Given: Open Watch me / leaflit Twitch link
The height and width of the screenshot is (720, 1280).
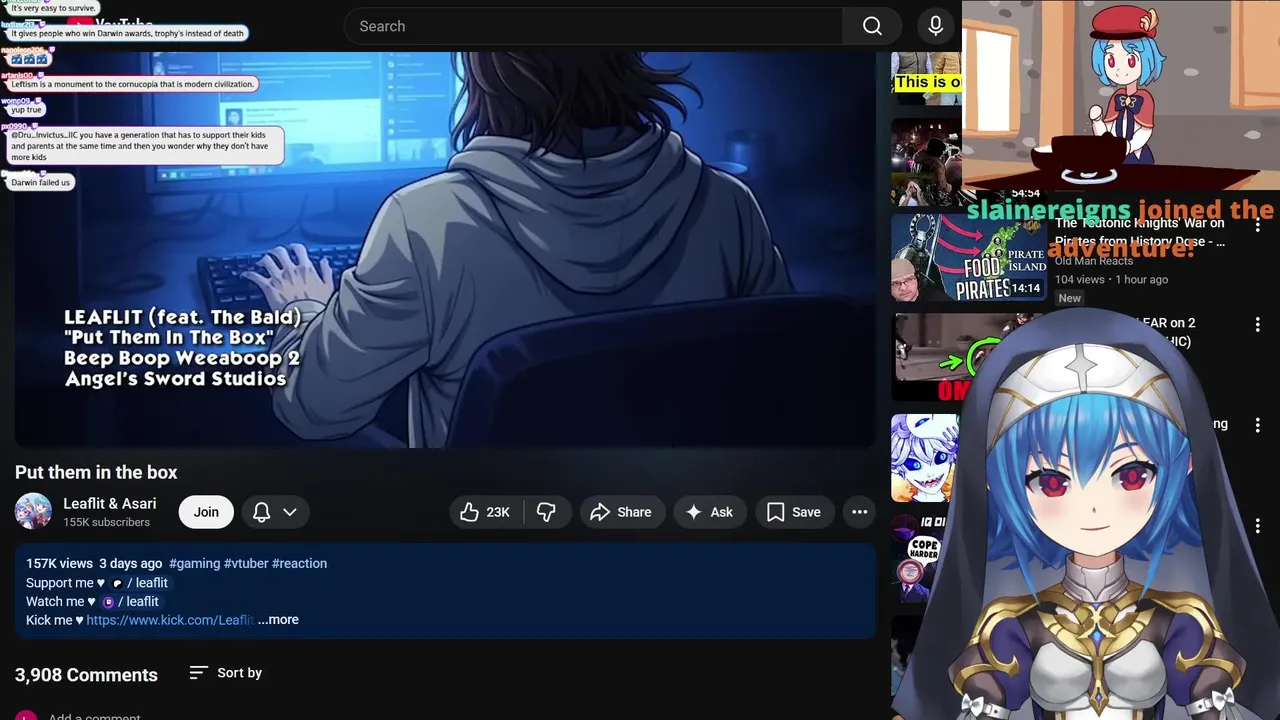Looking at the screenshot, I should coord(131,601).
